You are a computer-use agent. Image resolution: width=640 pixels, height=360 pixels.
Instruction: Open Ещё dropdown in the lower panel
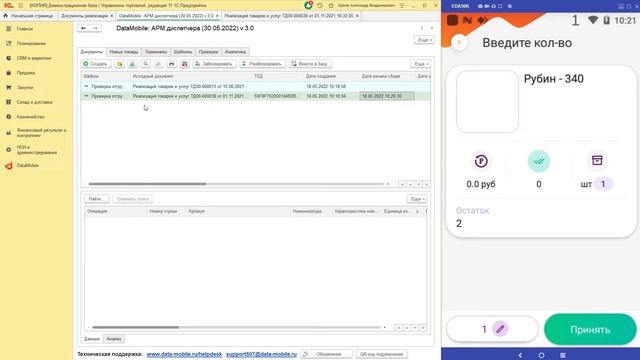point(417,199)
